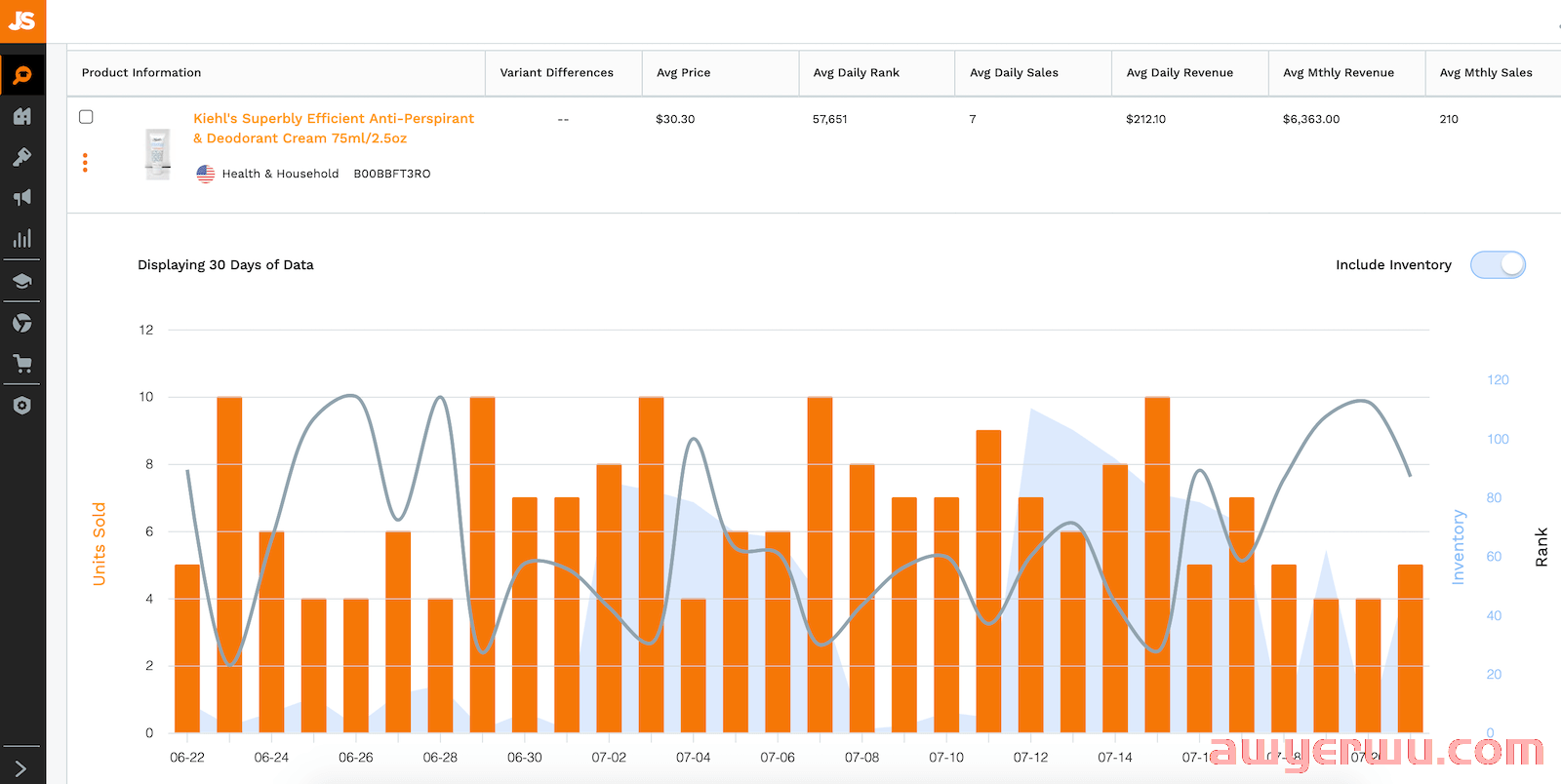The image size is (1561, 784).
Task: Open the orange three-dot product menu
Action: pyautogui.click(x=85, y=163)
